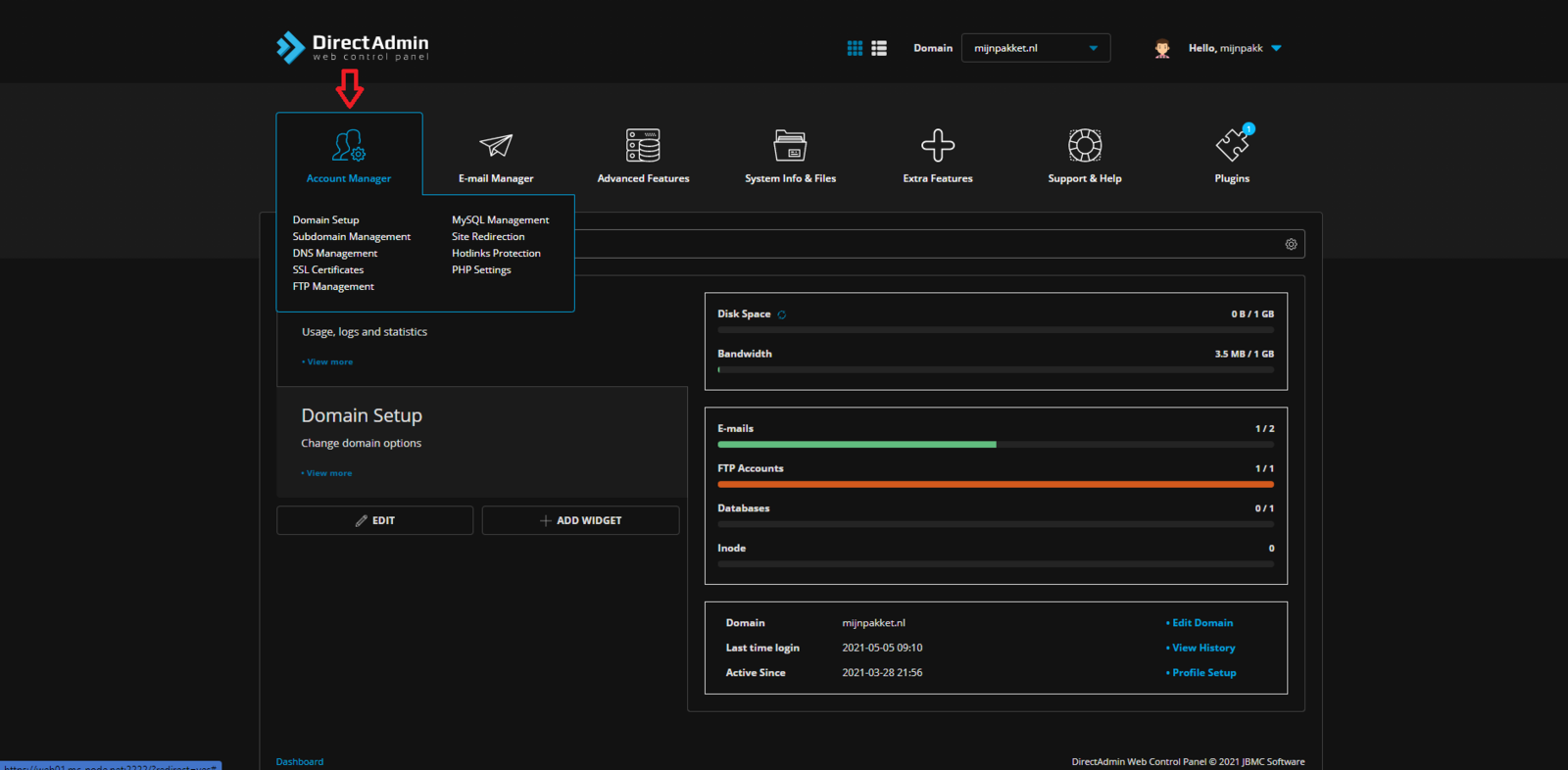Click the user avatar icon
The width and height of the screenshot is (1568, 770).
[x=1162, y=48]
